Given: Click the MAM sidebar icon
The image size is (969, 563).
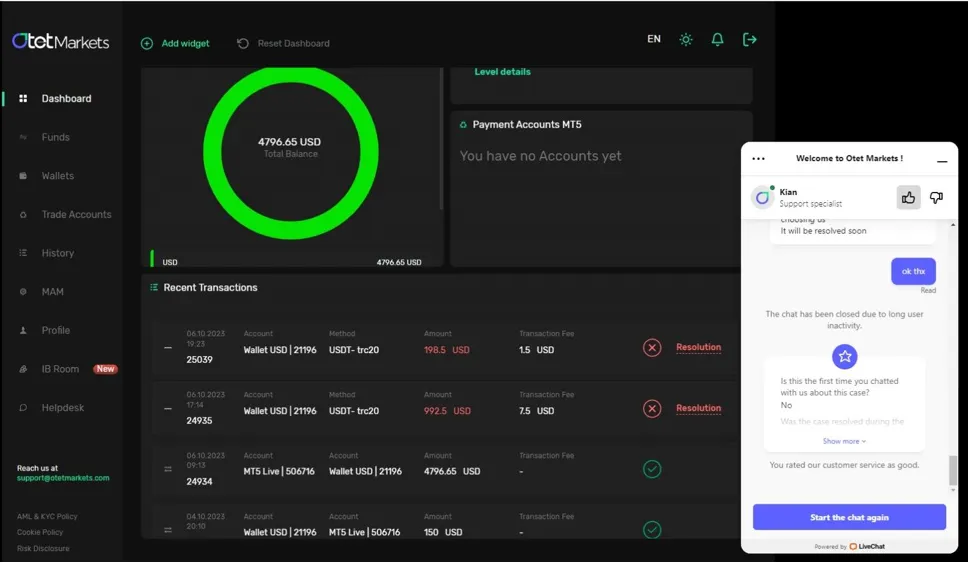Looking at the screenshot, I should tap(23, 292).
